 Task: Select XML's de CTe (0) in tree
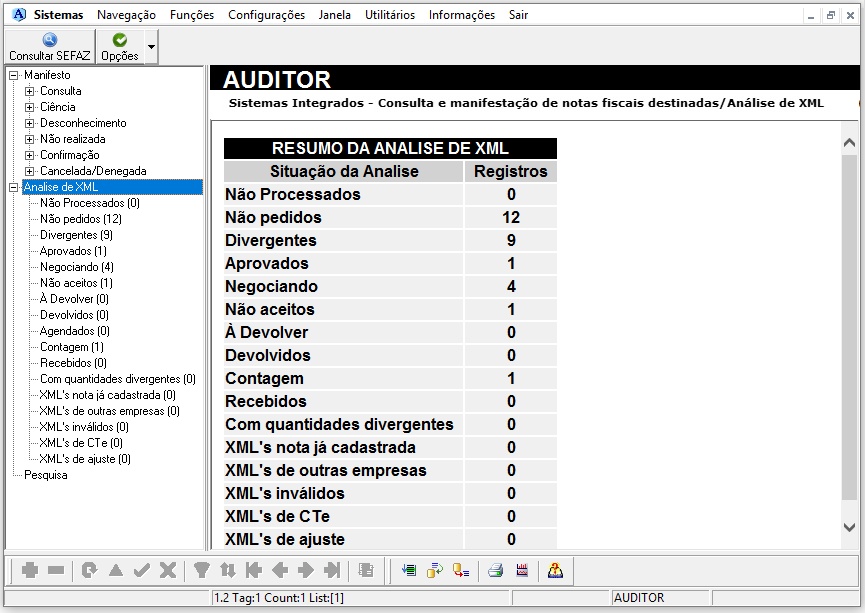tap(81, 443)
